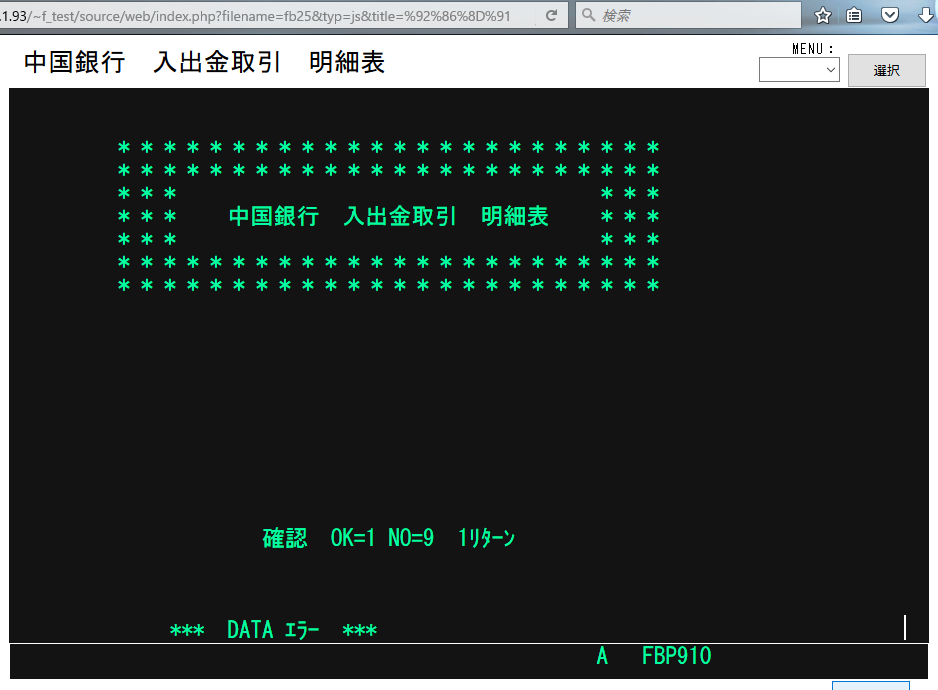
Task: Click the magnifier icon in search box
Action: [589, 16]
